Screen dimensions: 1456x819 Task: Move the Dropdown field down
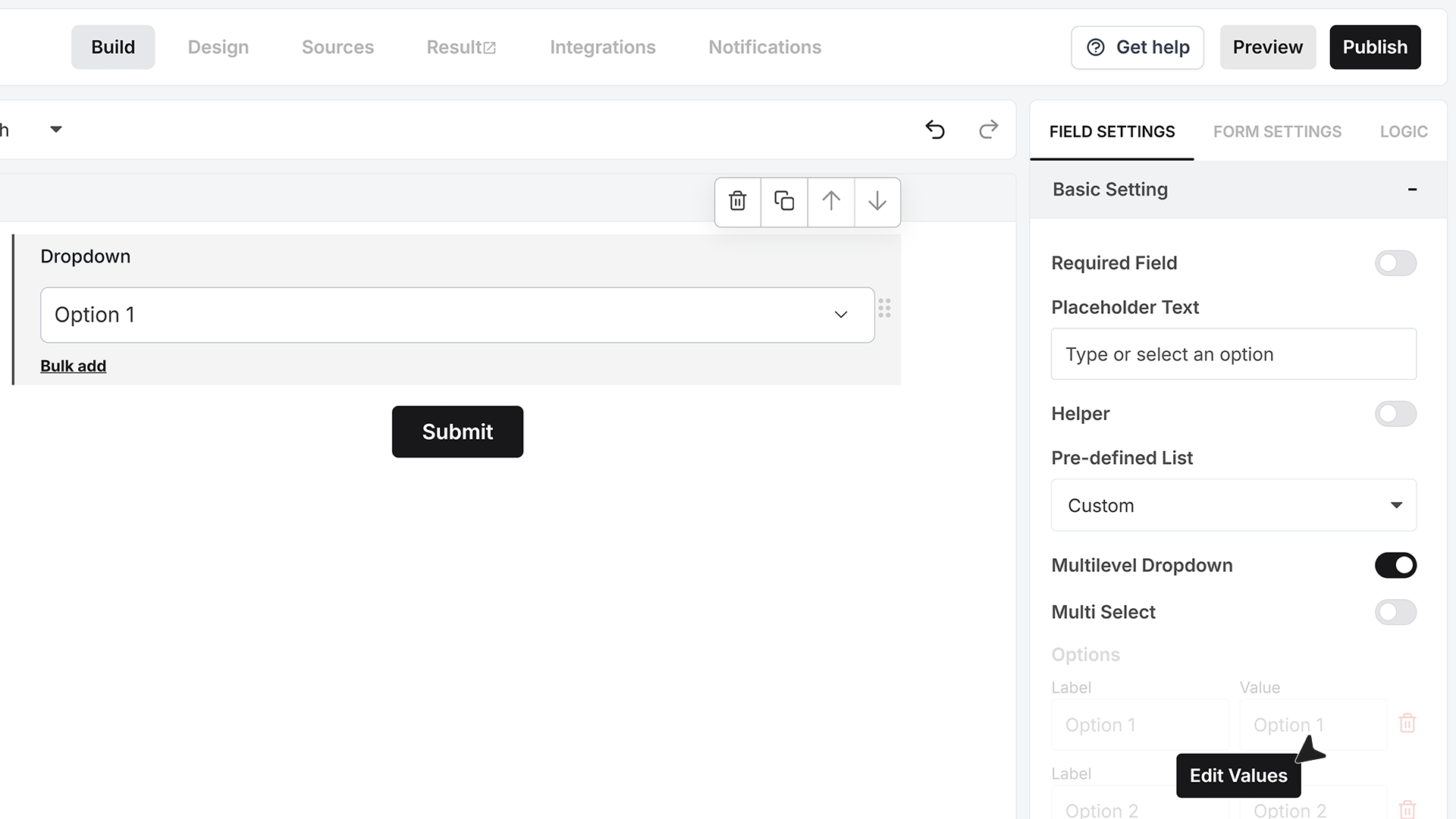click(877, 202)
